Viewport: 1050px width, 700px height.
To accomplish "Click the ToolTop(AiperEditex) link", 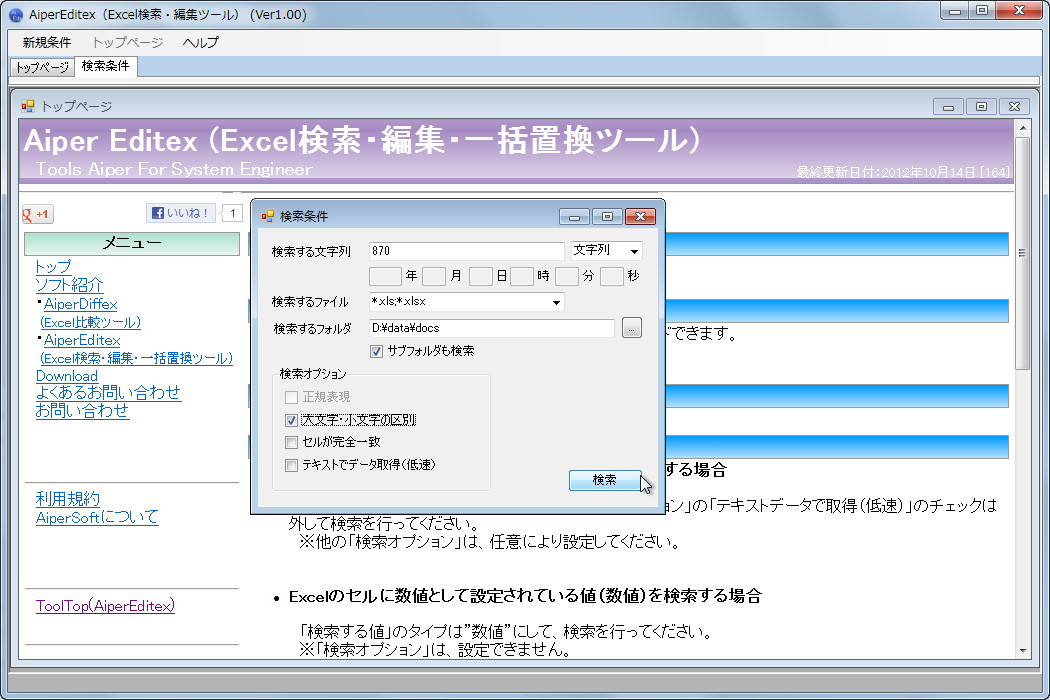I will 104,606.
